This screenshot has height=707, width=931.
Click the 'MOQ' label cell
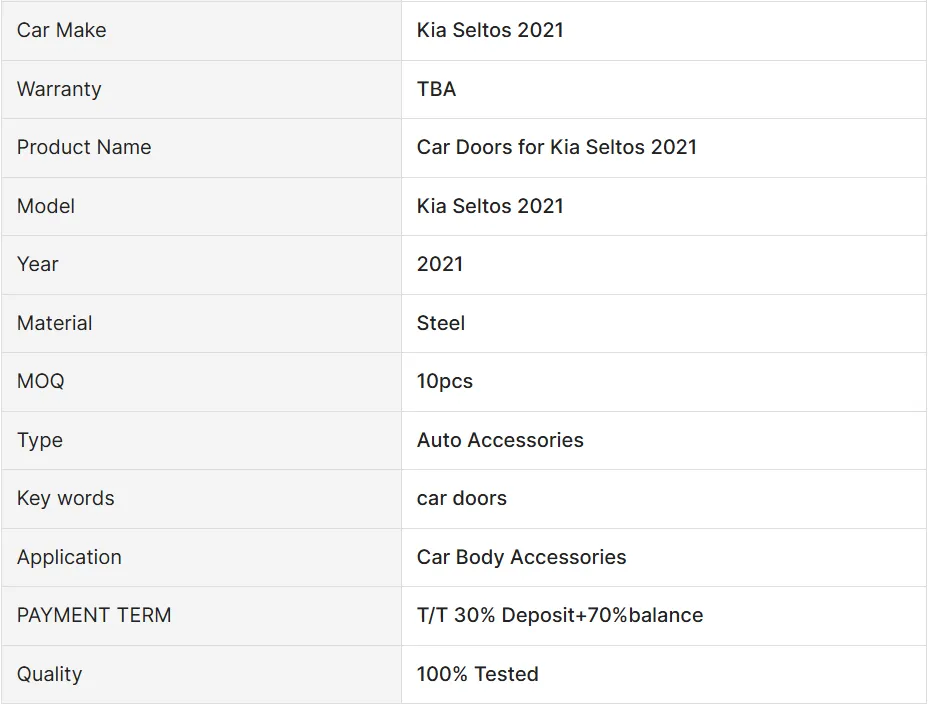[x=40, y=381]
